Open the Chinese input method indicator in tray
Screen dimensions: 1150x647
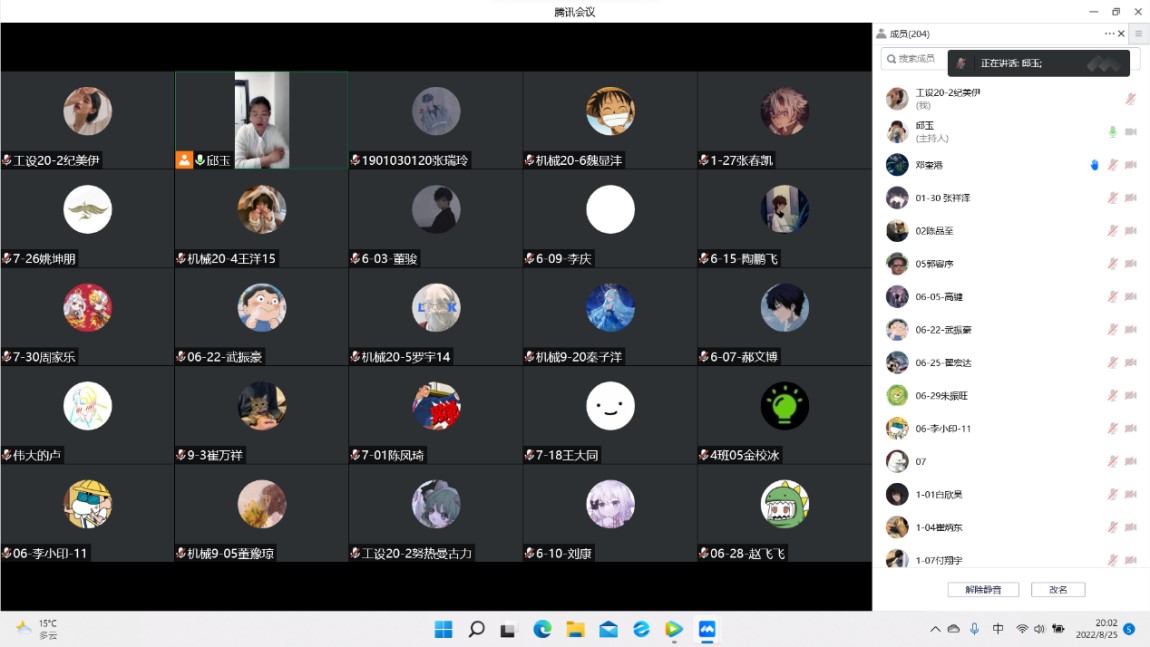point(998,629)
